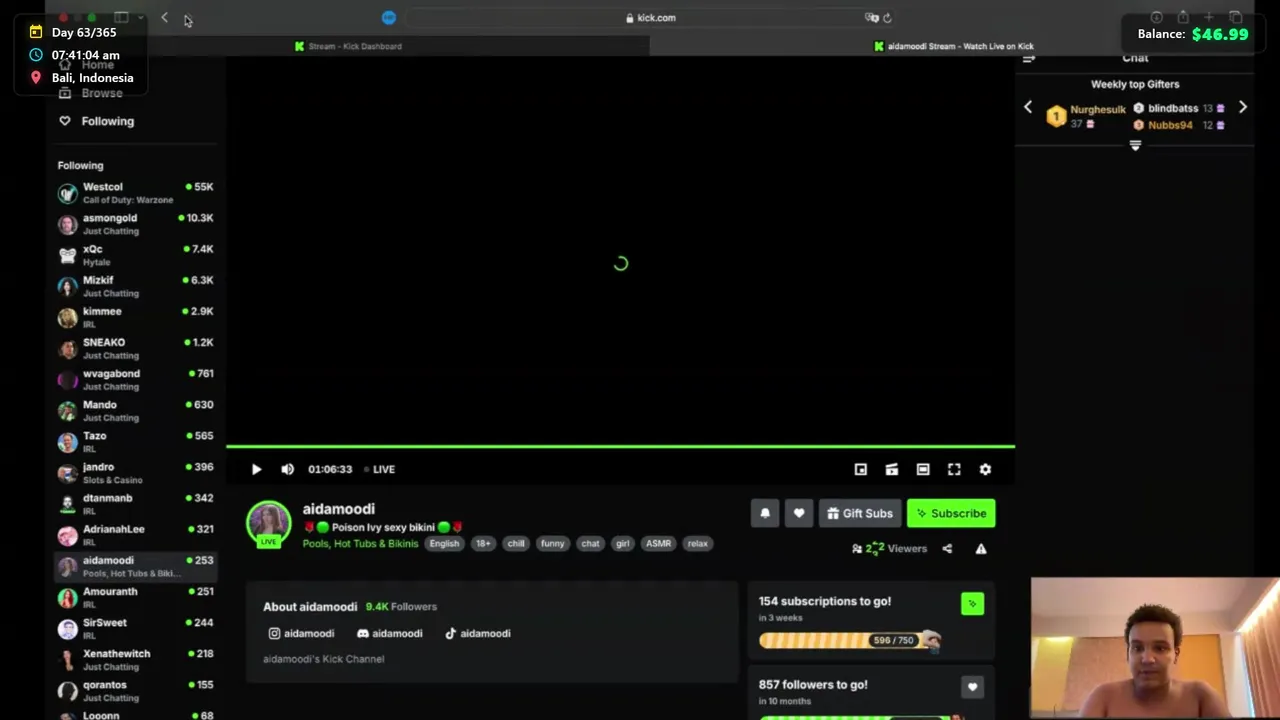Open Pools, Hot Tubs & Bikinis category link
The height and width of the screenshot is (720, 1280).
tap(360, 544)
